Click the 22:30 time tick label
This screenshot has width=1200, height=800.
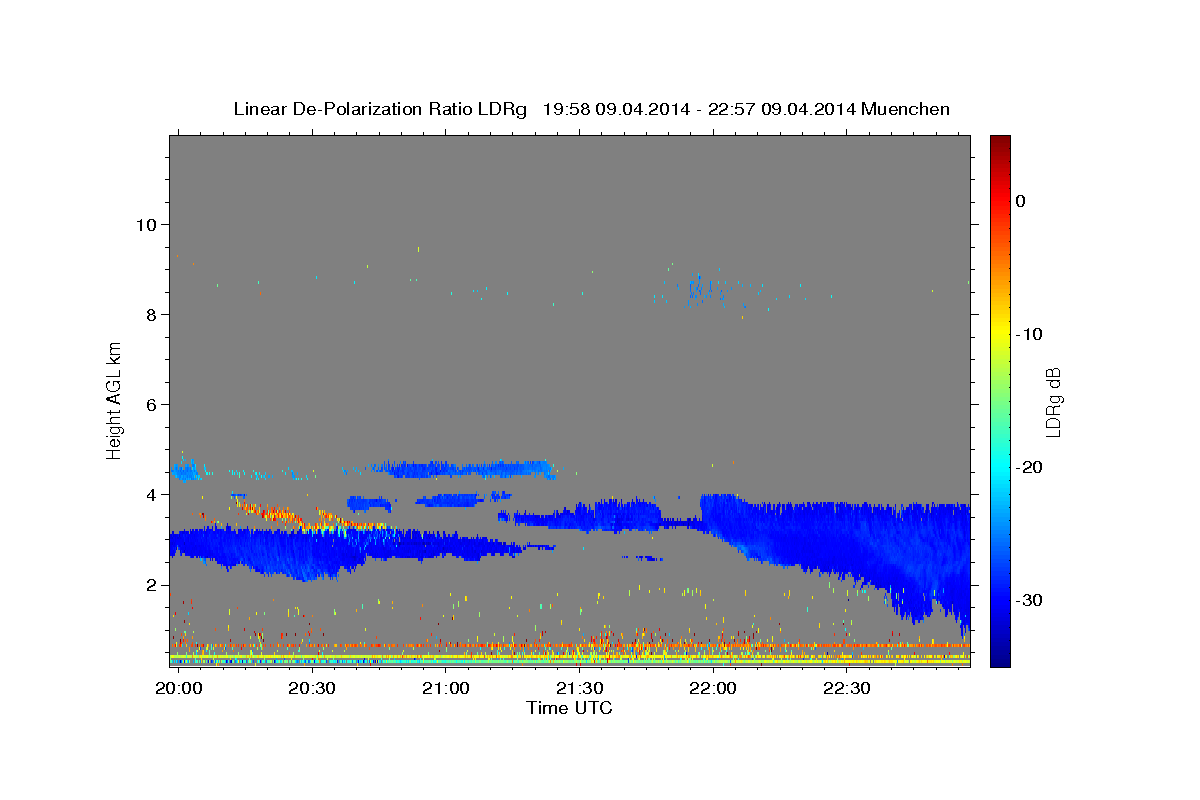847,688
